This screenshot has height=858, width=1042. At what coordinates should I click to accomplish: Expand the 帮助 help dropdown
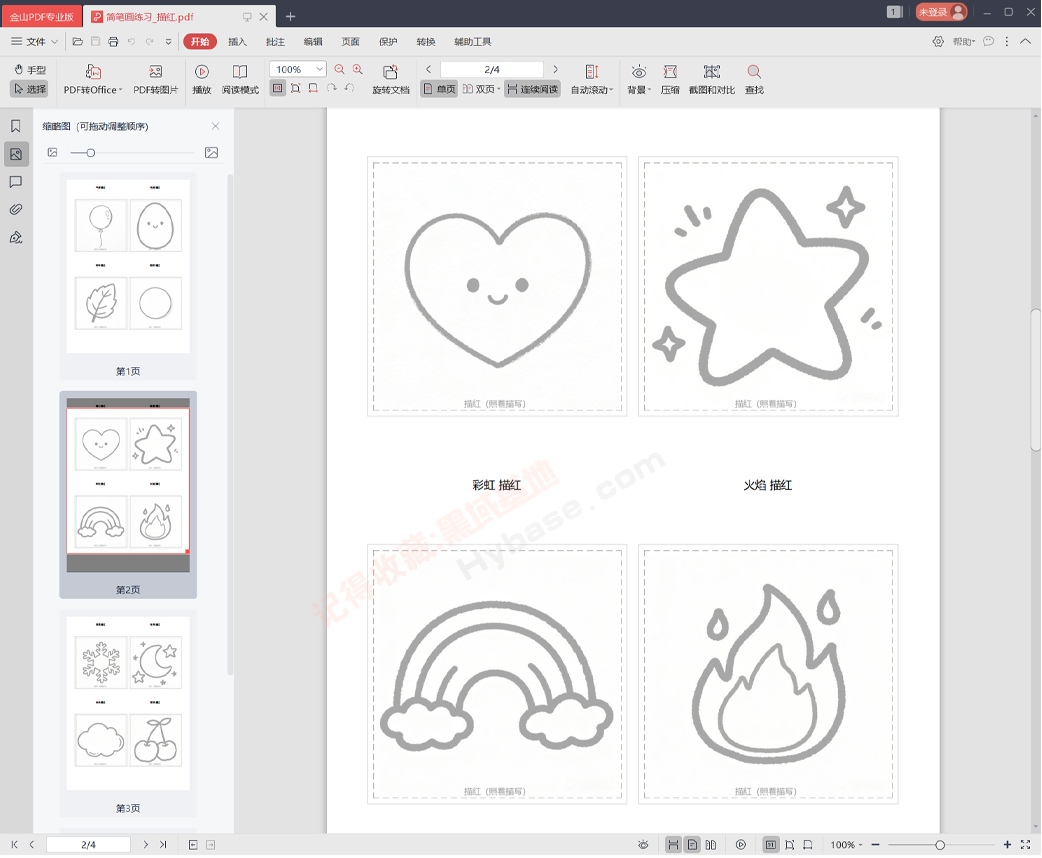click(x=964, y=42)
